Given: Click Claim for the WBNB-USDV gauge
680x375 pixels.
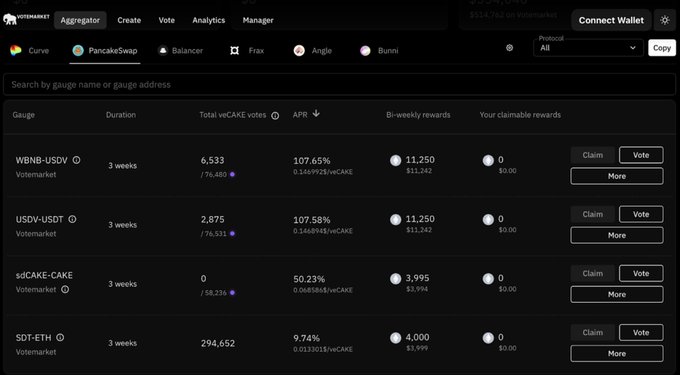Looking at the screenshot, I should pos(593,155).
